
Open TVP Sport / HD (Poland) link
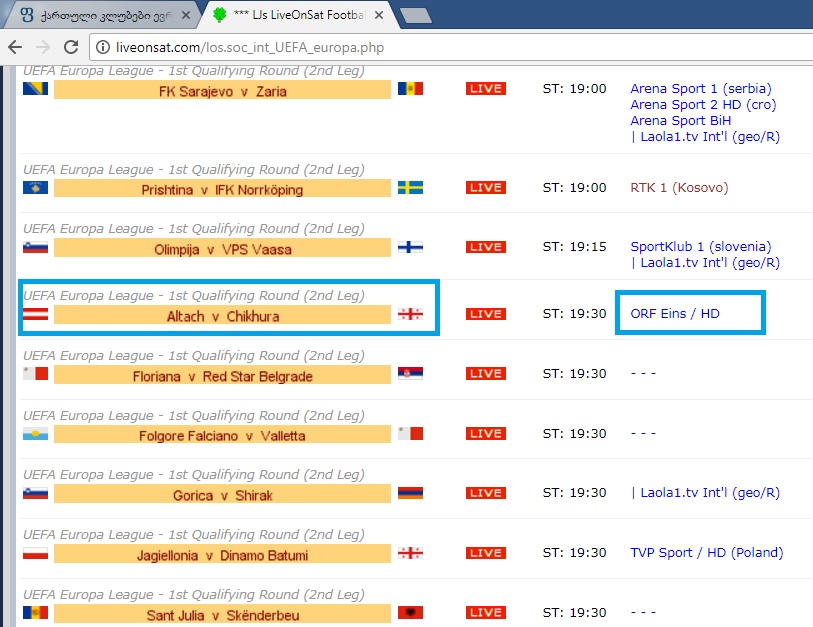click(x=707, y=553)
